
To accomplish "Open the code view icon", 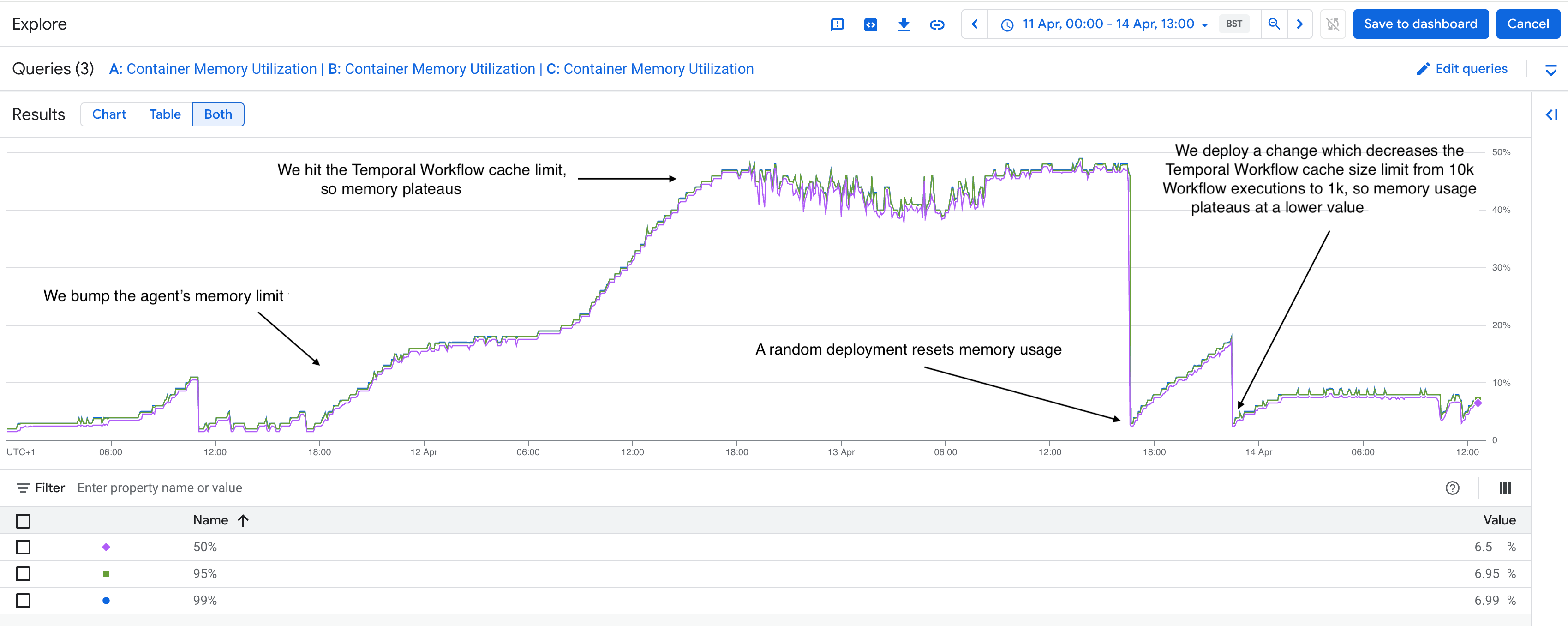I will 870,24.
